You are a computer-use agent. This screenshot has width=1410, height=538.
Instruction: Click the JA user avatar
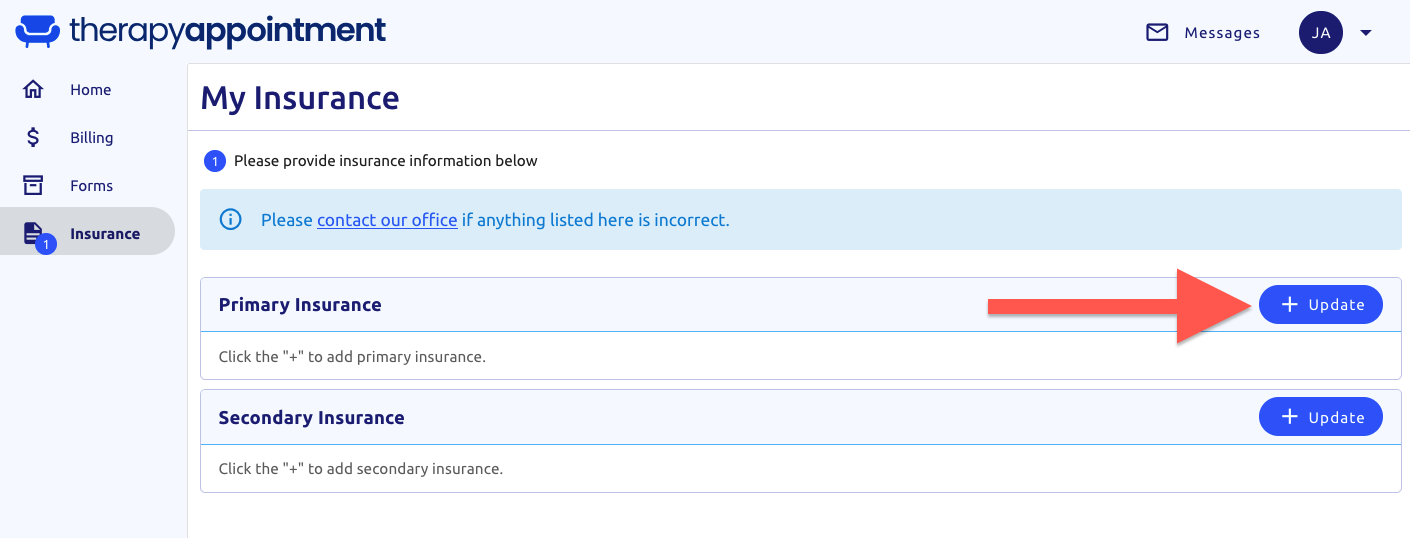[1320, 33]
